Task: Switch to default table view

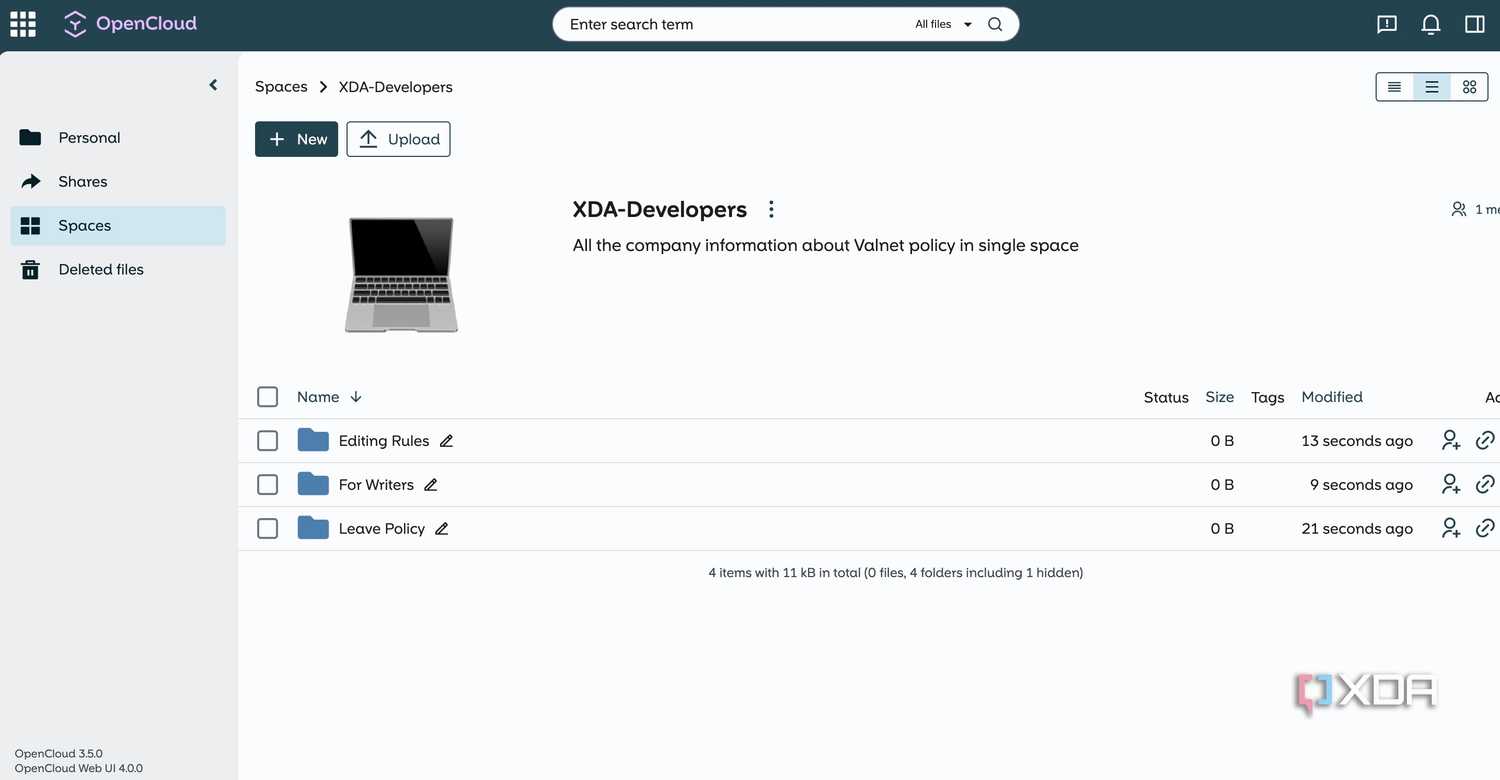Action: (x=1432, y=87)
